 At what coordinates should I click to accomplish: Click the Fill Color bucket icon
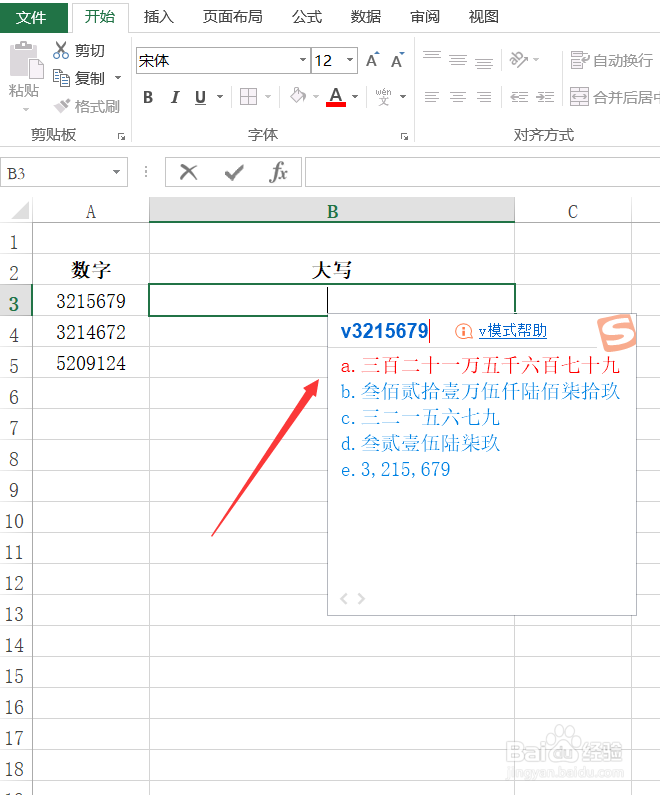[x=298, y=96]
